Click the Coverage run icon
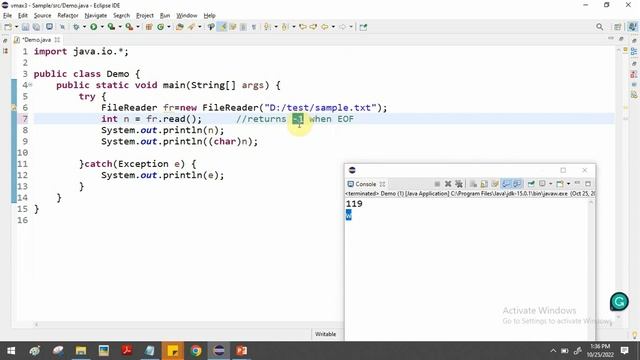Viewport: 640px width, 360px height. pyautogui.click(x=111, y=27)
